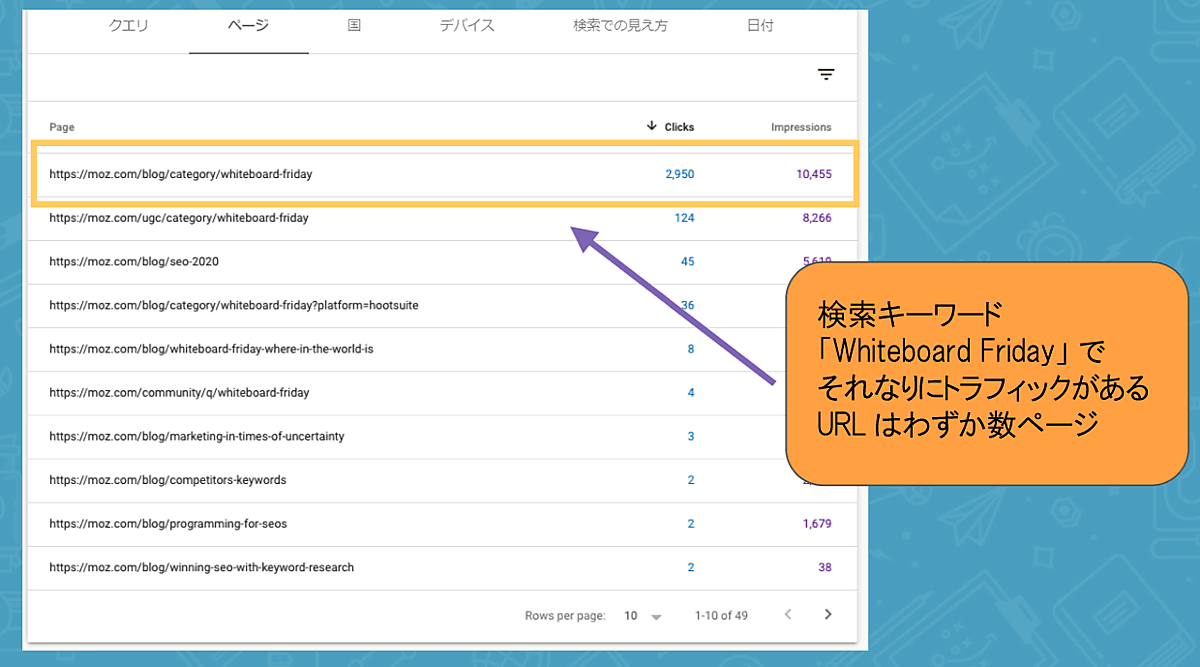
Task: Click the Page column header
Action: pos(62,127)
